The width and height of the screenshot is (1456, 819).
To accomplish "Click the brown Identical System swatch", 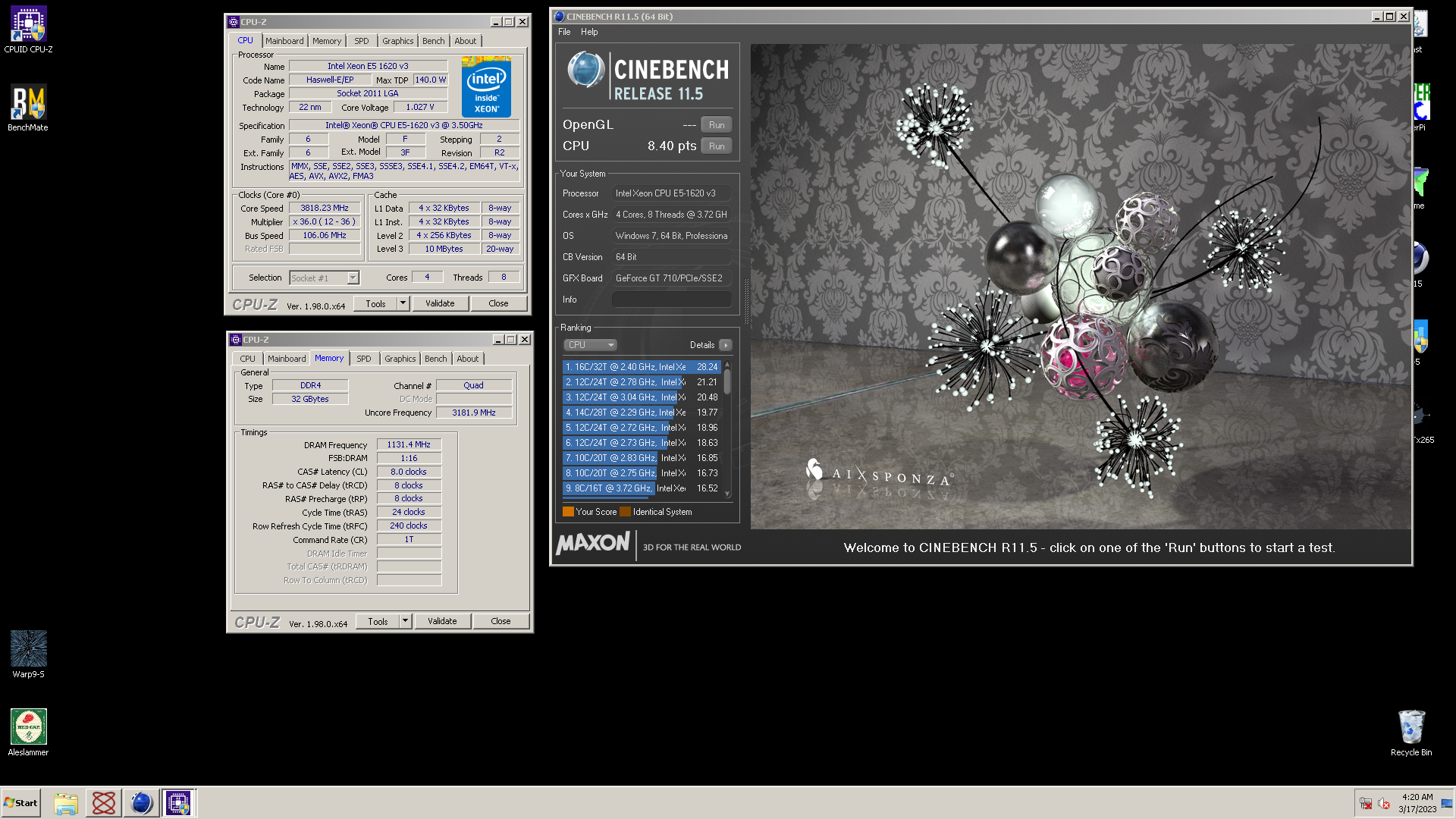I will click(625, 512).
